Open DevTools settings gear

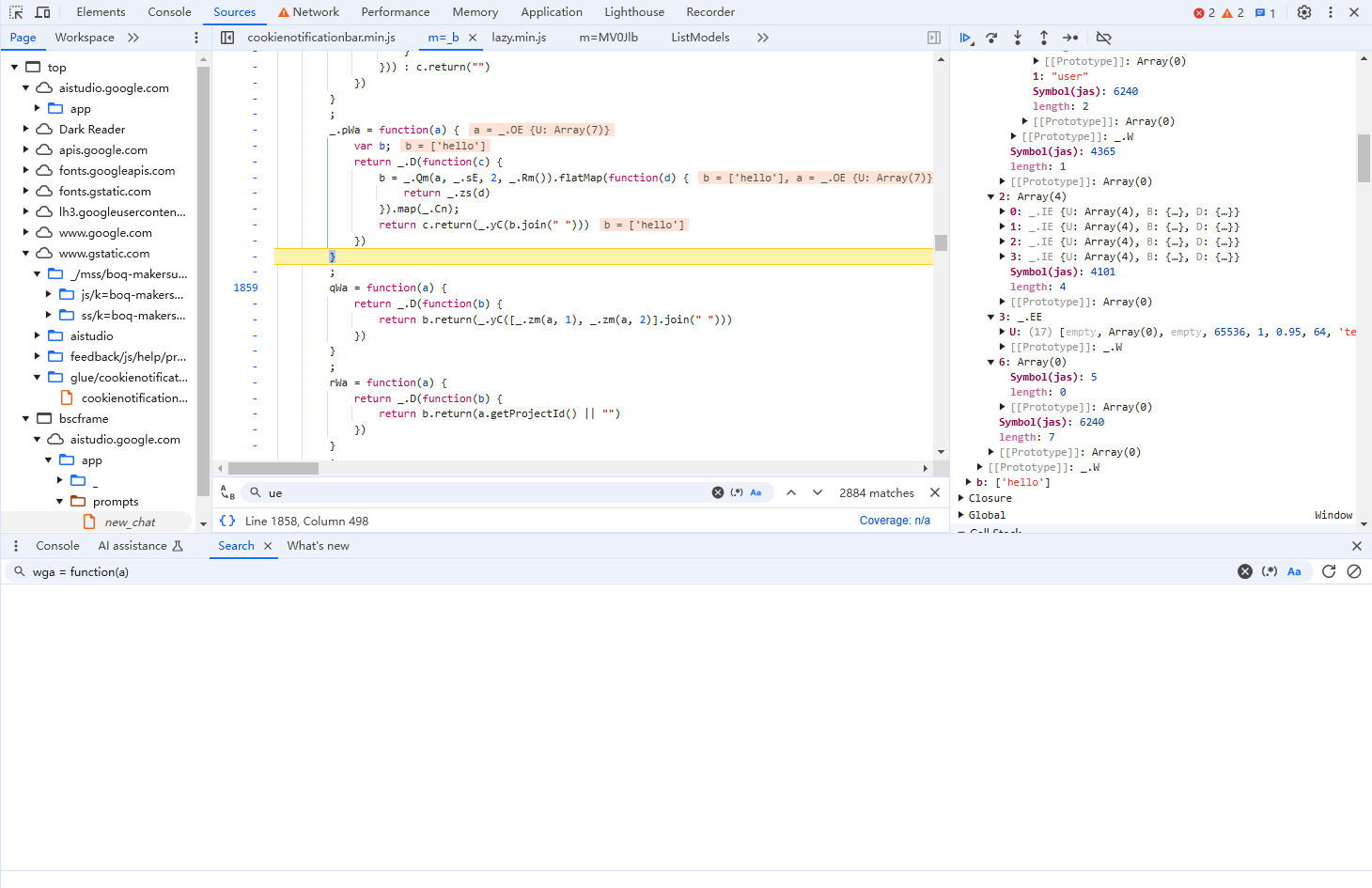point(1304,12)
